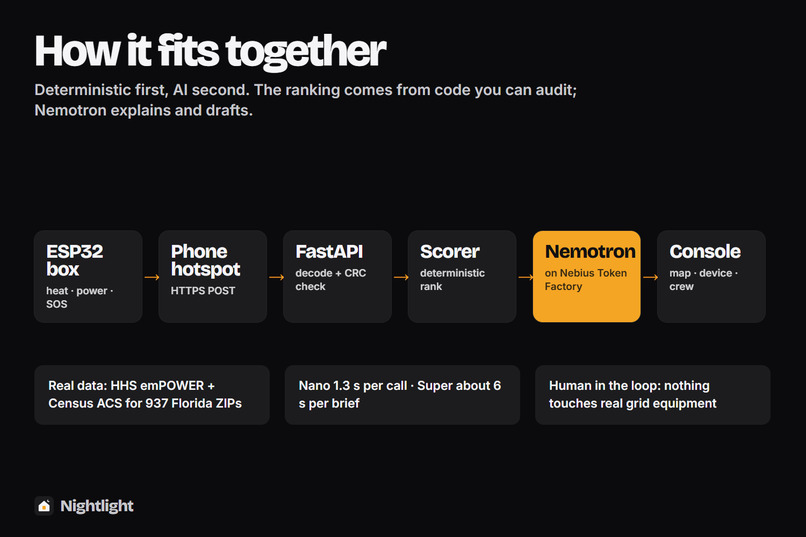This screenshot has width=806, height=537.
Task: Select the Phone hotspot card
Action: pos(213,276)
